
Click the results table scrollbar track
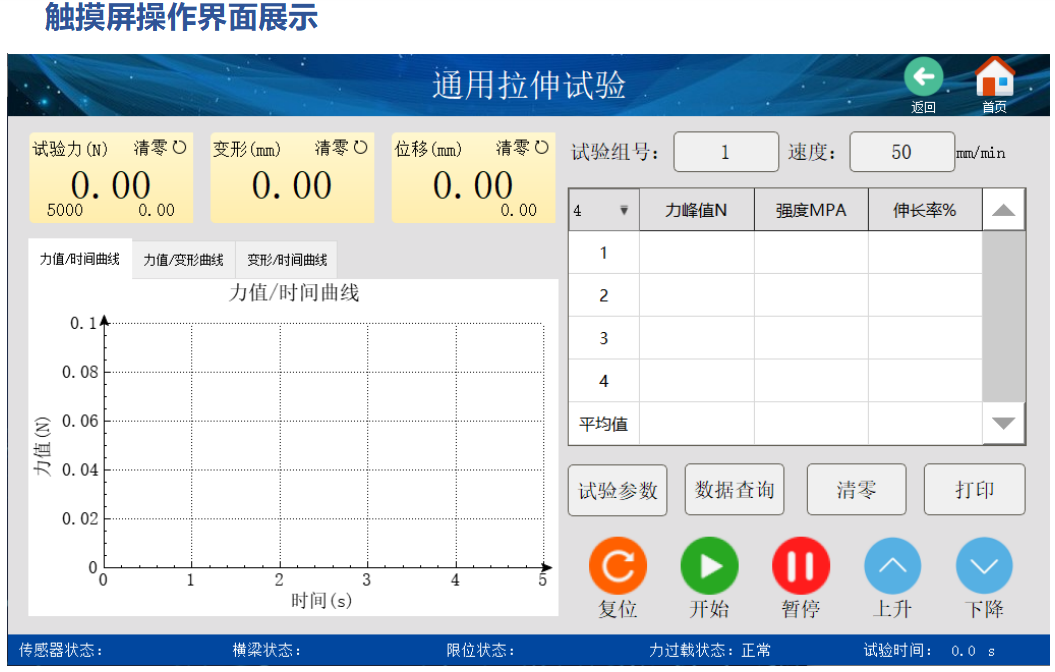pyautogui.click(x=1003, y=317)
